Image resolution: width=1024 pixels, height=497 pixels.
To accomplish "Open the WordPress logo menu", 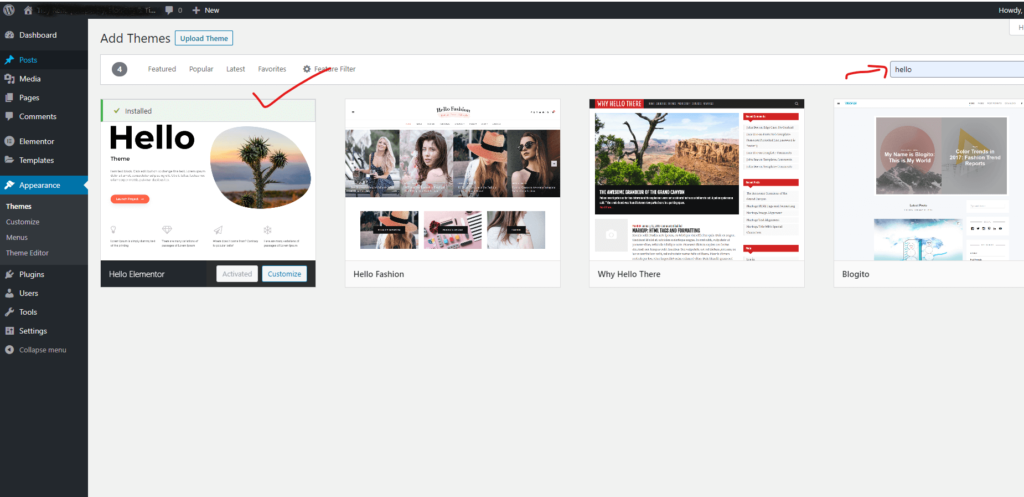I will (x=8, y=10).
